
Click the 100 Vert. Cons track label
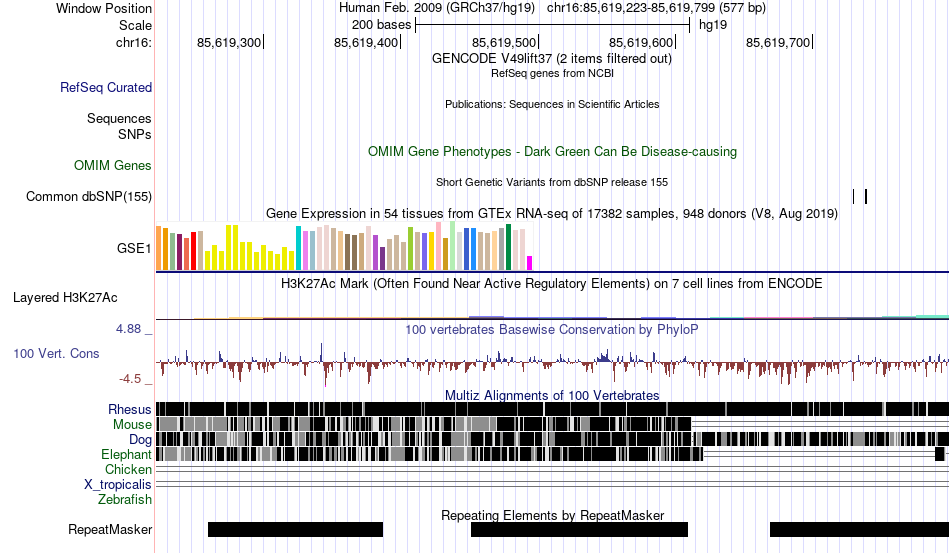[x=56, y=353]
